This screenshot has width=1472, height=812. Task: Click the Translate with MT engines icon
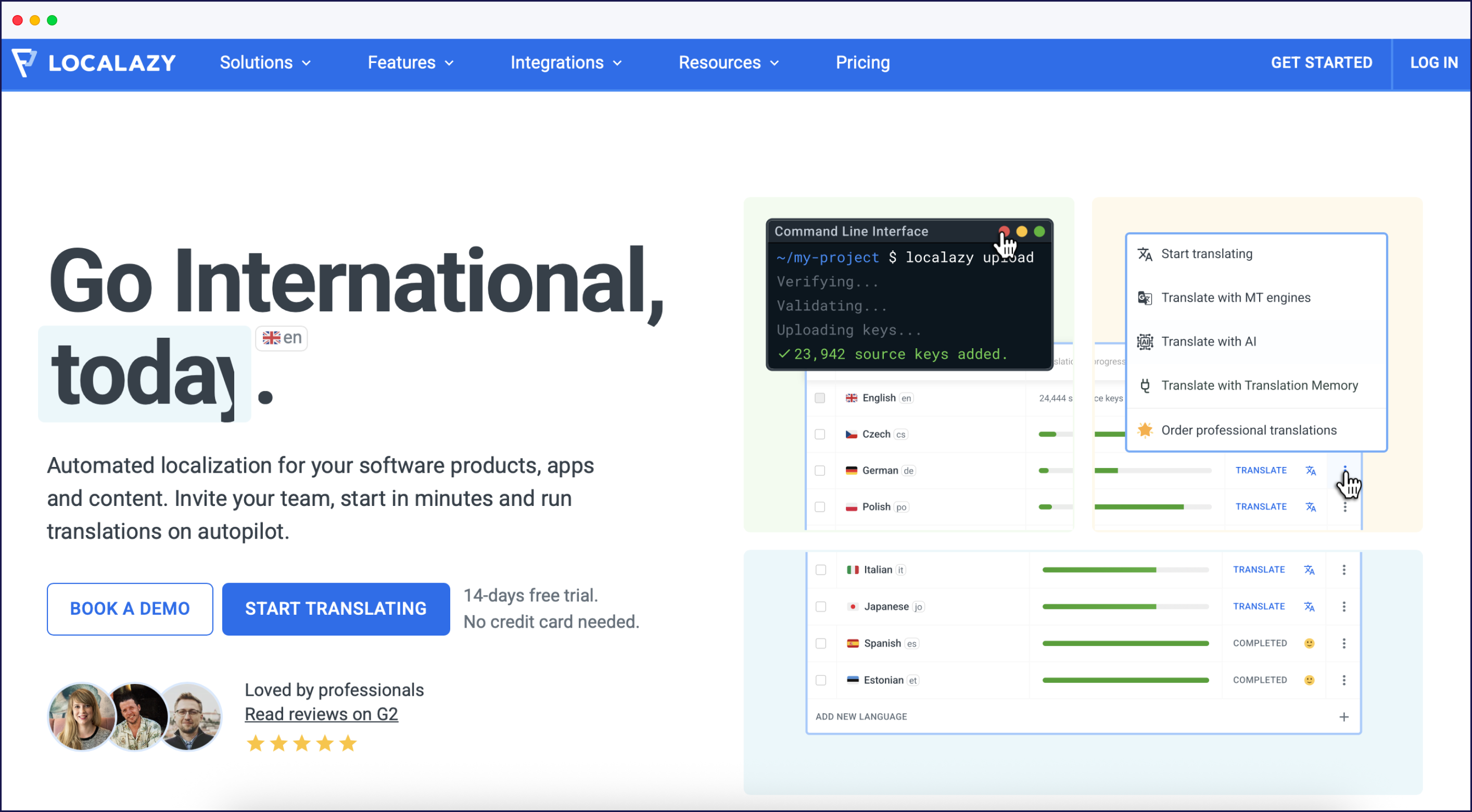[1145, 298]
